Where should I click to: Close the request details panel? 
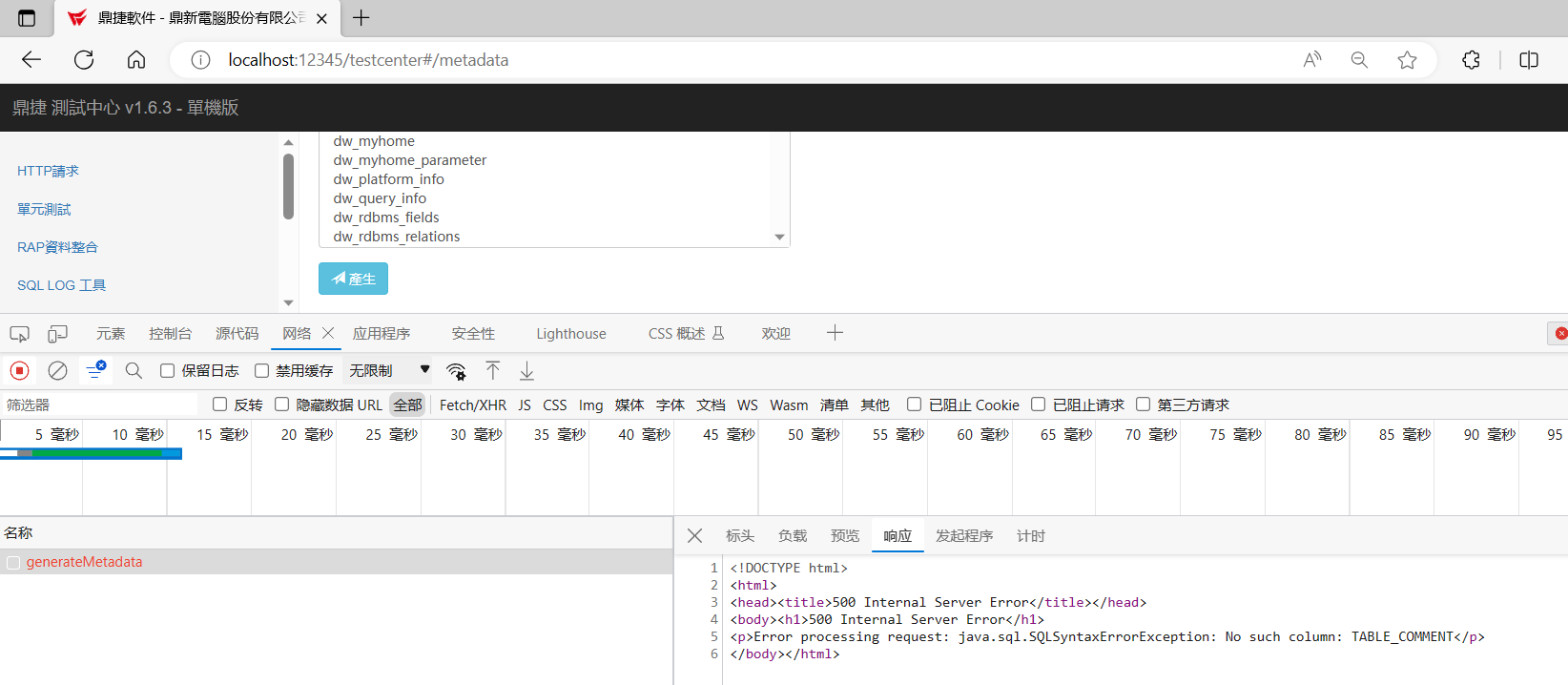click(x=694, y=536)
